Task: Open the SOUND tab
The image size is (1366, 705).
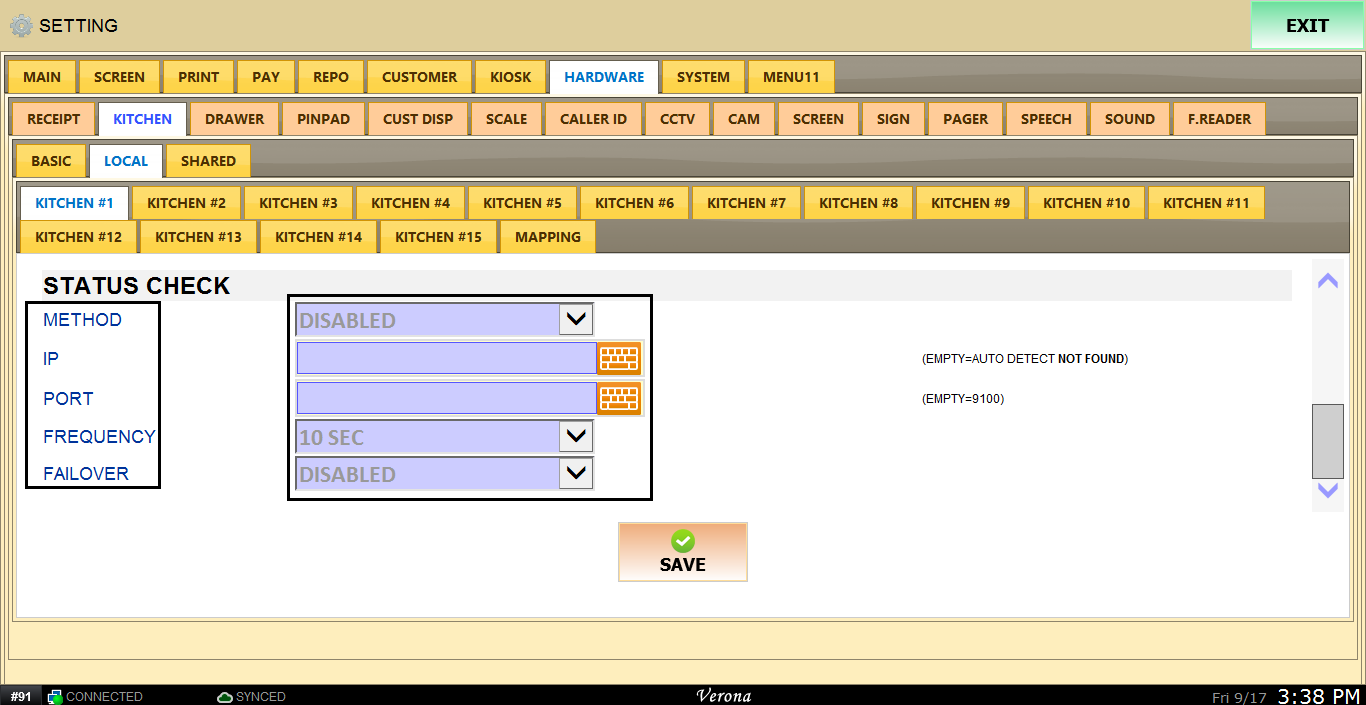Action: tap(1130, 119)
